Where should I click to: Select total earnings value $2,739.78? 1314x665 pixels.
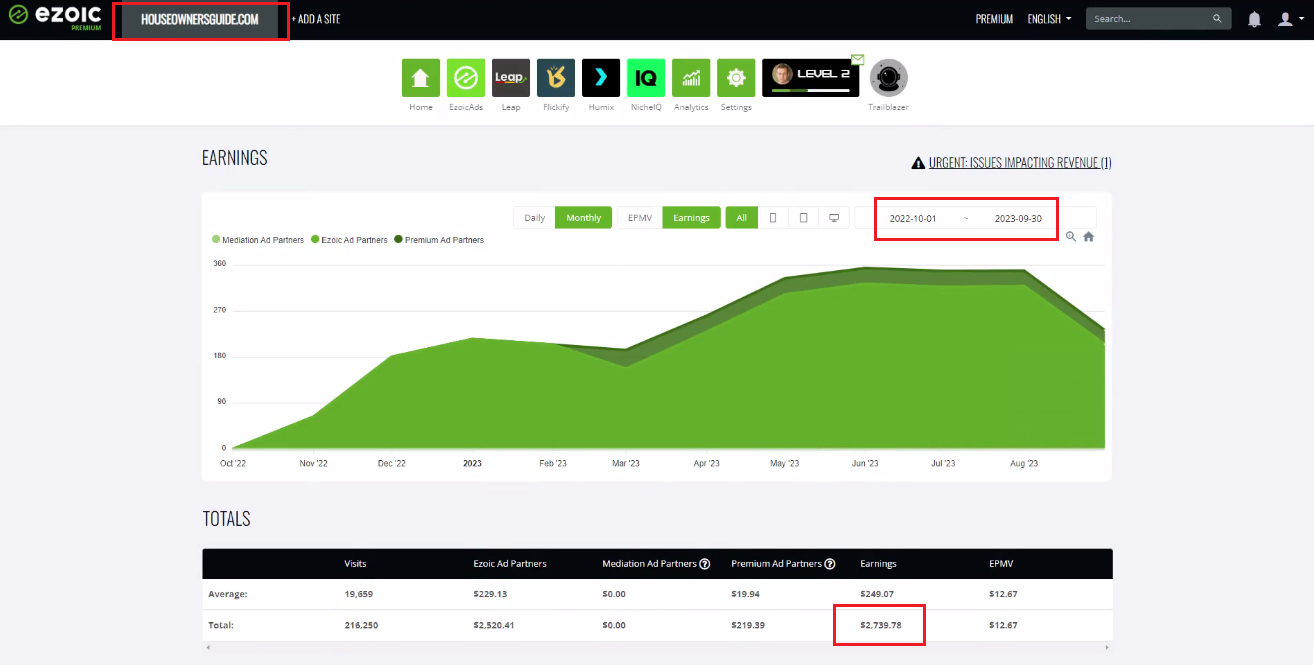881,625
